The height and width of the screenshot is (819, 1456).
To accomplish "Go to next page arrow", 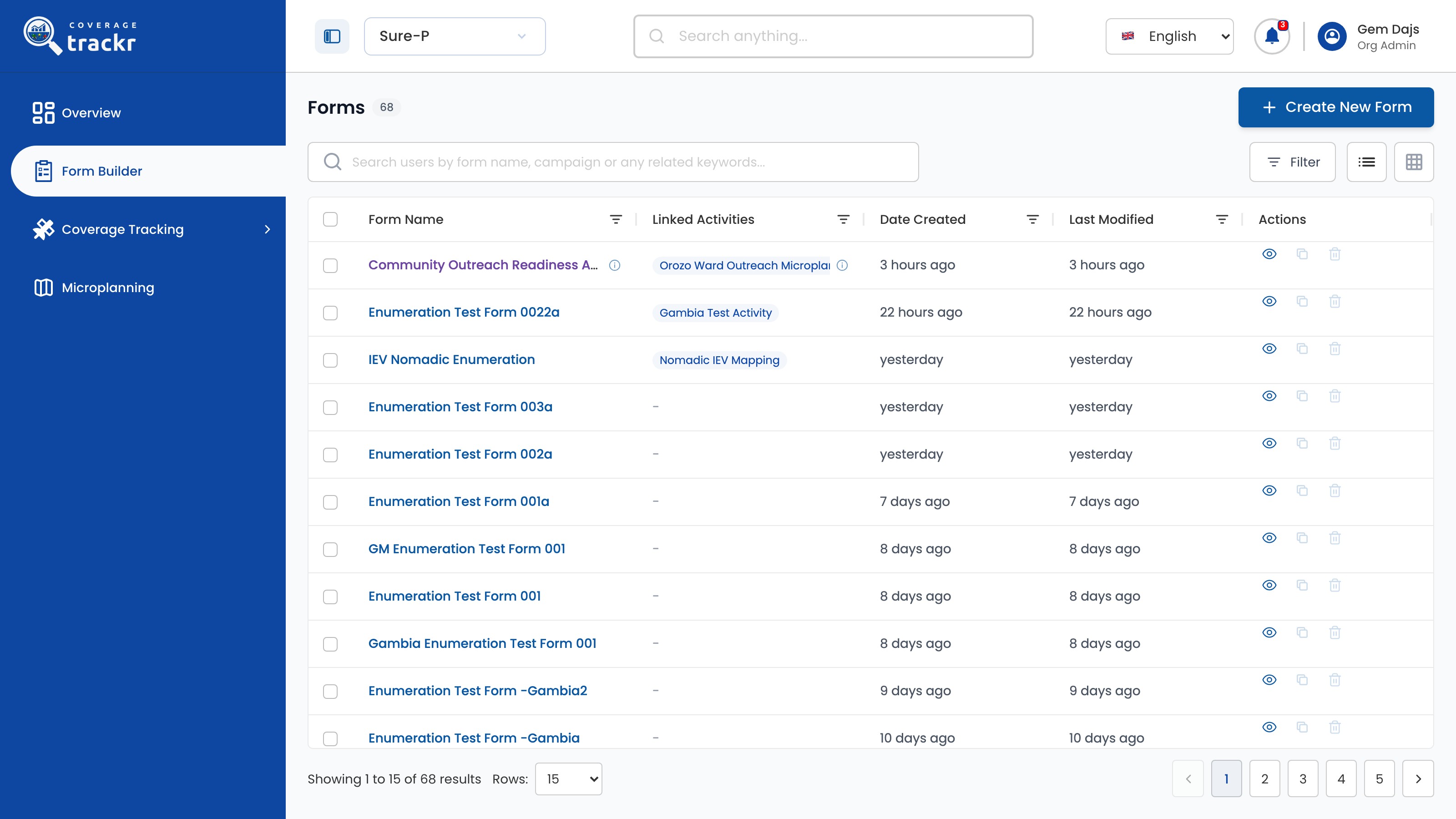I will 1418,779.
